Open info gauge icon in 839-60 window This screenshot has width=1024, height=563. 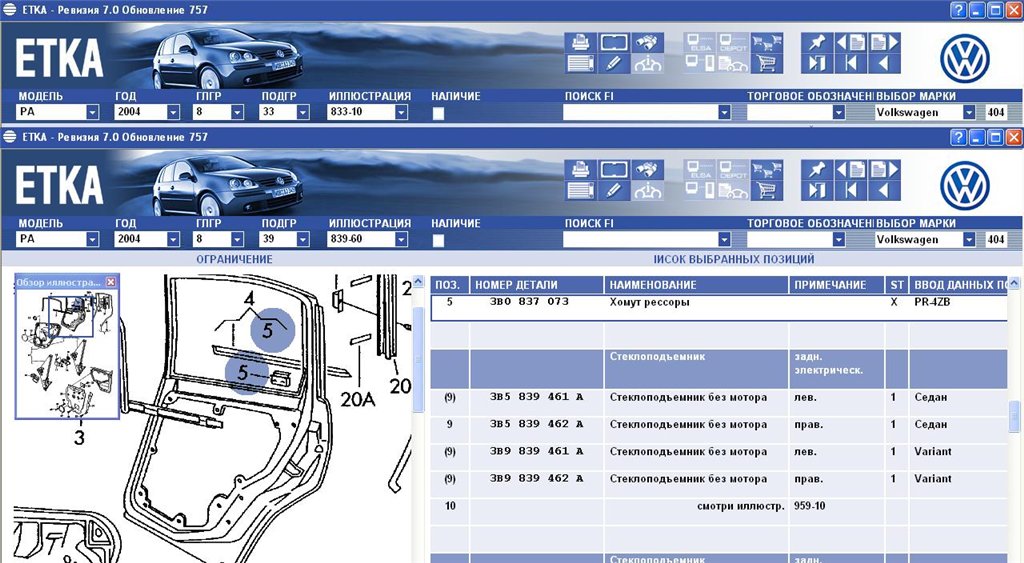[647, 191]
